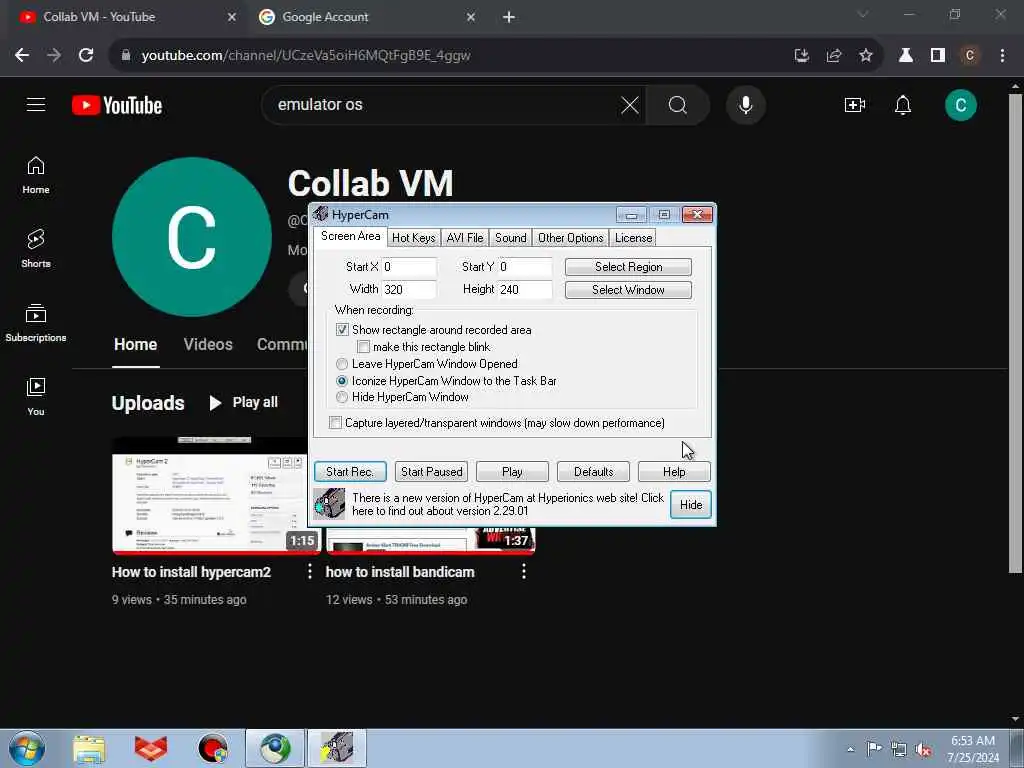This screenshot has height=768, width=1024.
Task: Enable make this rectangle blink
Action: (x=364, y=347)
